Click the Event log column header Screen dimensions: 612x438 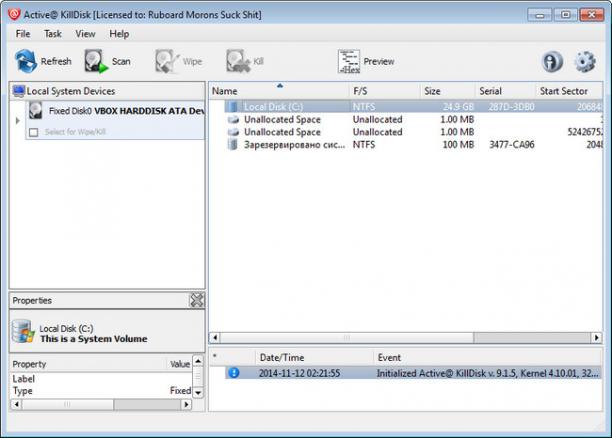pyautogui.click(x=488, y=357)
